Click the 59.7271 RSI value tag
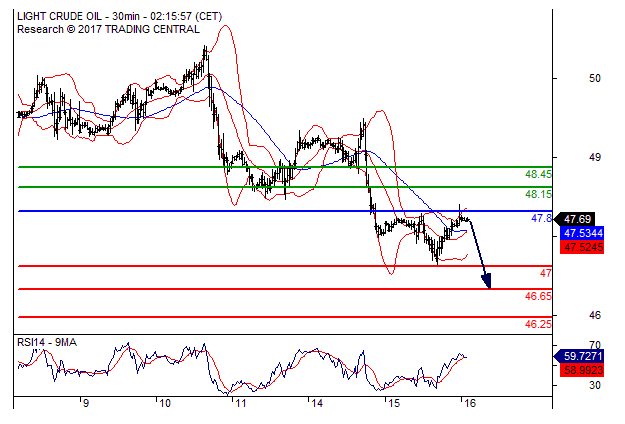The width and height of the screenshot is (625, 424). (580, 356)
